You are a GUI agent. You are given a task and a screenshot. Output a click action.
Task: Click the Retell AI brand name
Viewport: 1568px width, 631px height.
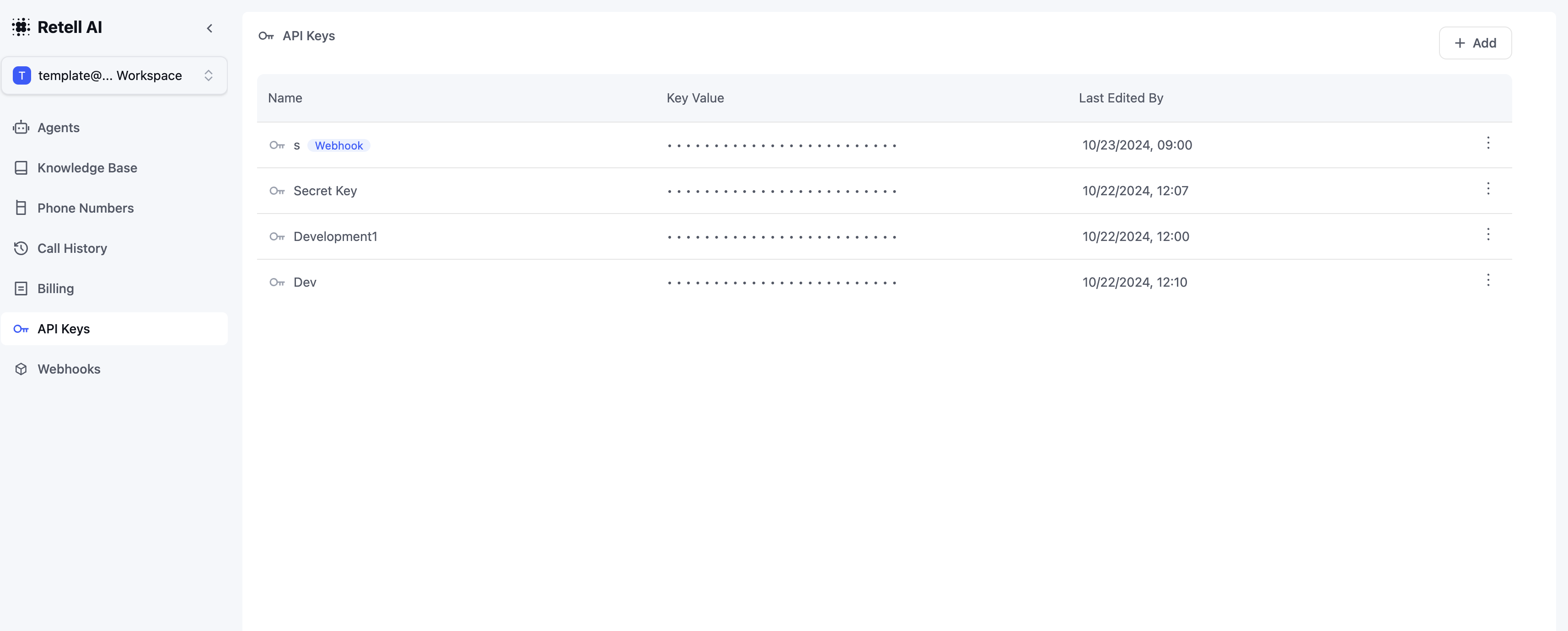coord(70,27)
